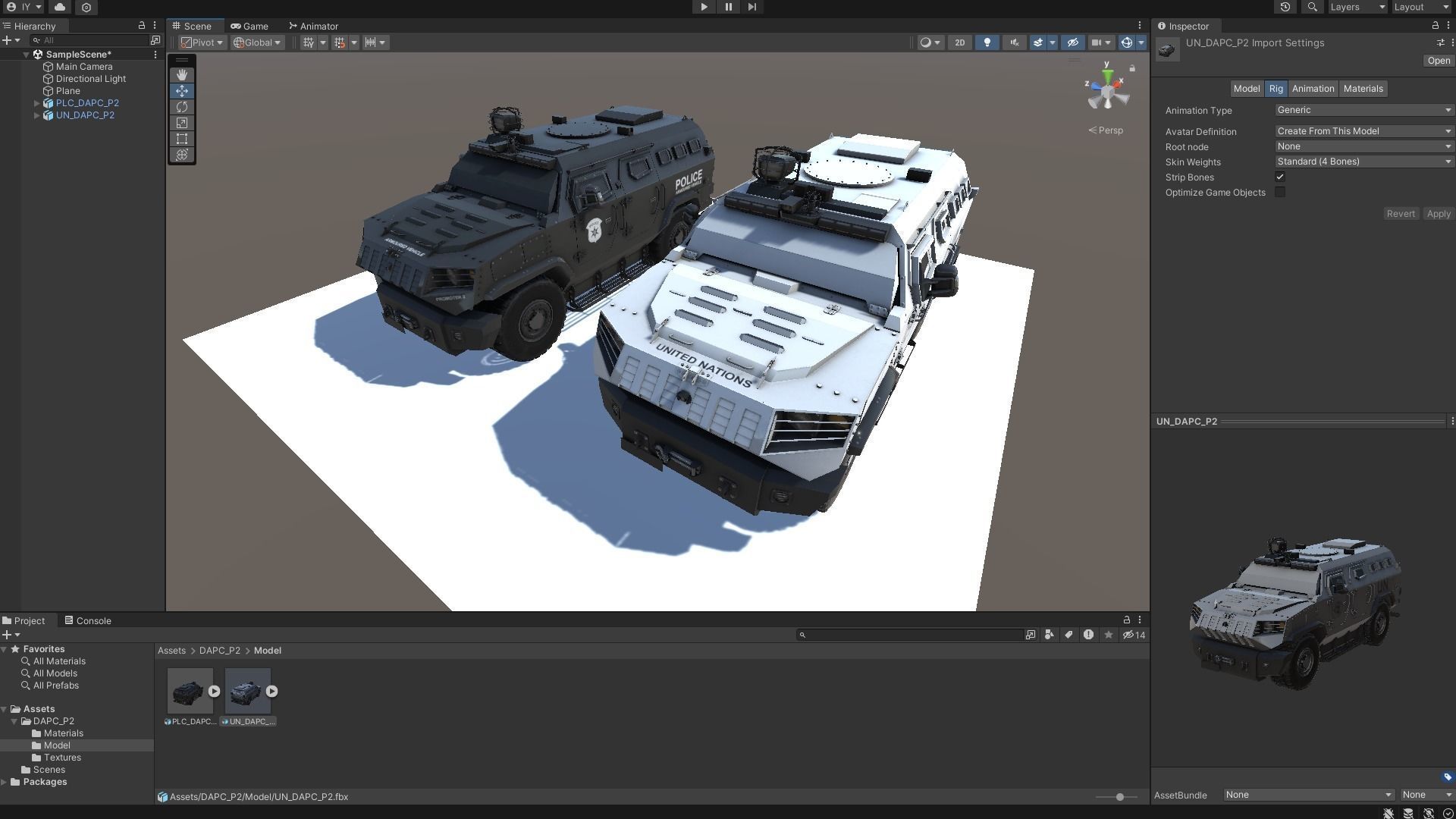Open Pivot mode dropdown
Screen dimensions: 1456x819
202,42
